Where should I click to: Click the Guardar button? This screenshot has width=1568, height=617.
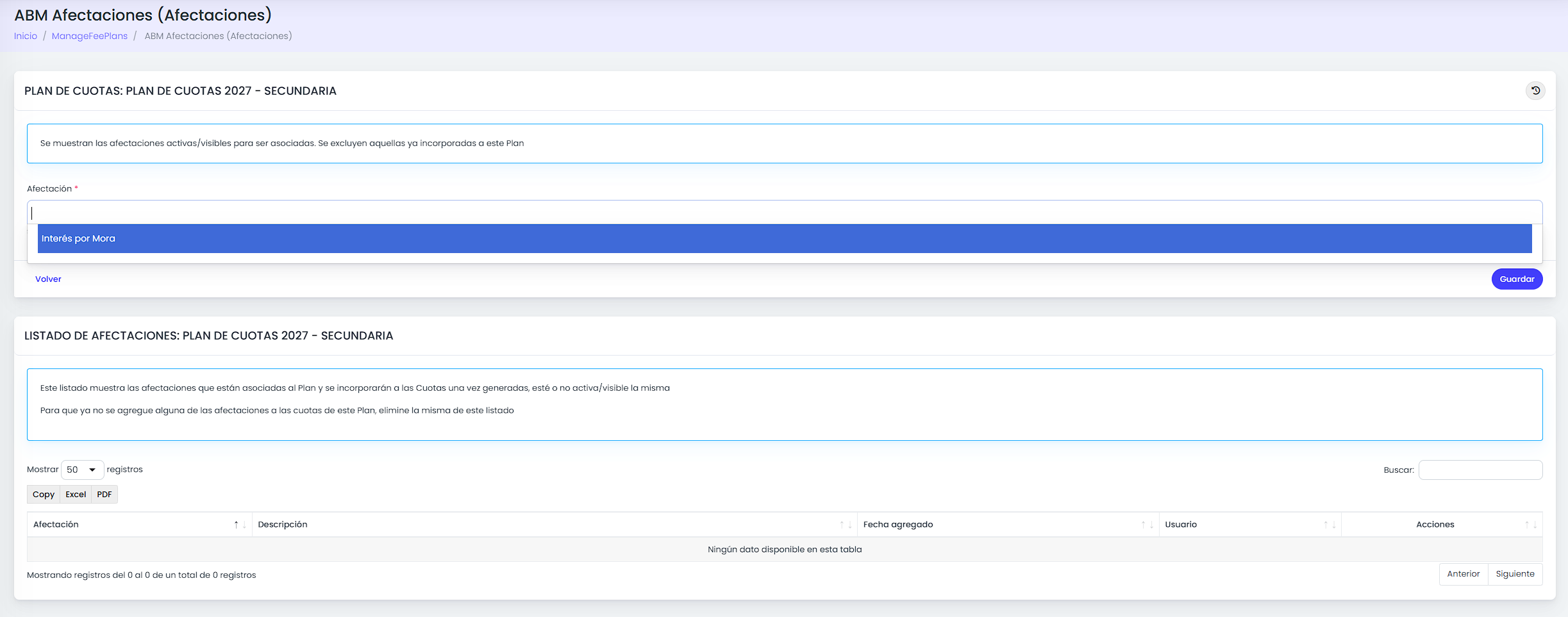pos(1517,279)
